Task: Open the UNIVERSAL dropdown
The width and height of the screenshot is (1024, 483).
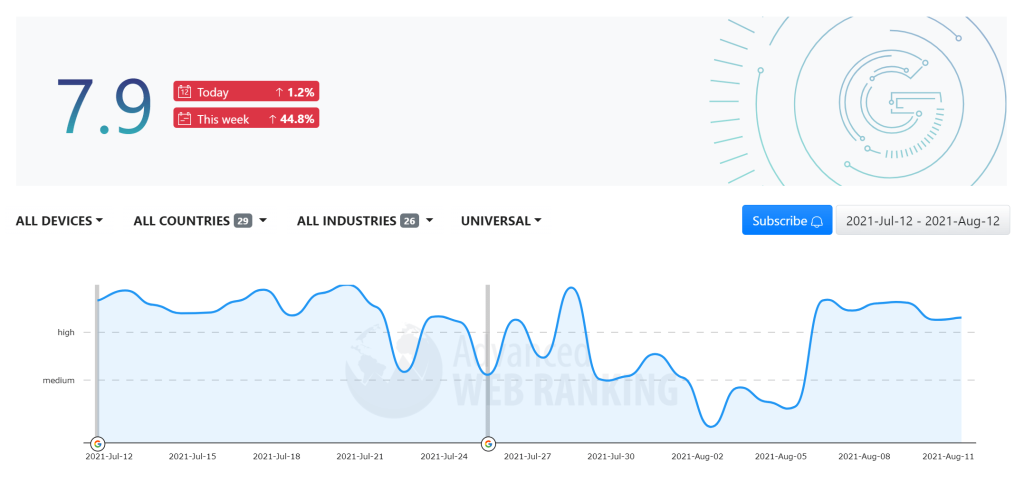Action: click(501, 221)
